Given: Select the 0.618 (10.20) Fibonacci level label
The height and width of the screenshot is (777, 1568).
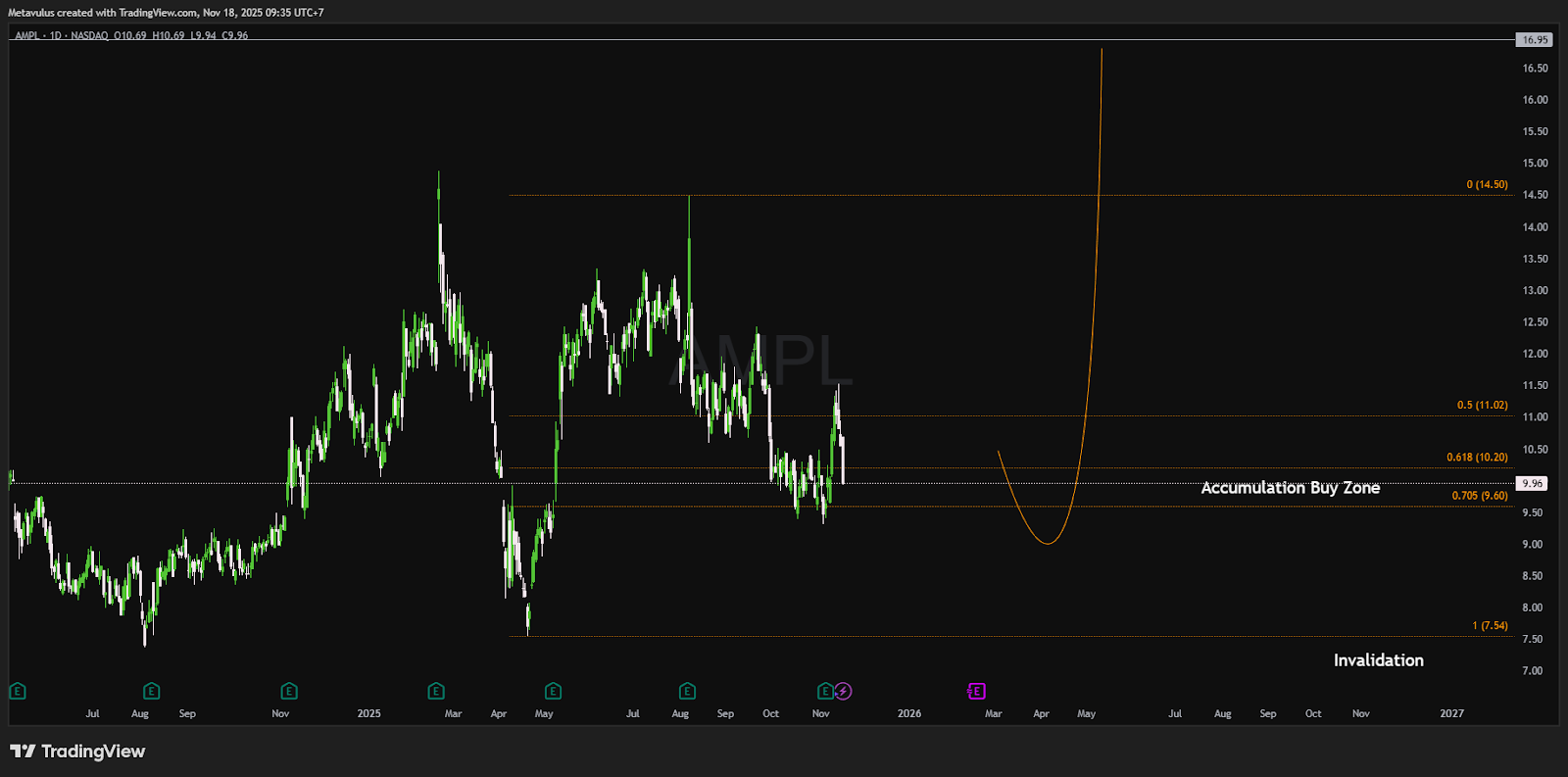Looking at the screenshot, I should coord(1477,458).
